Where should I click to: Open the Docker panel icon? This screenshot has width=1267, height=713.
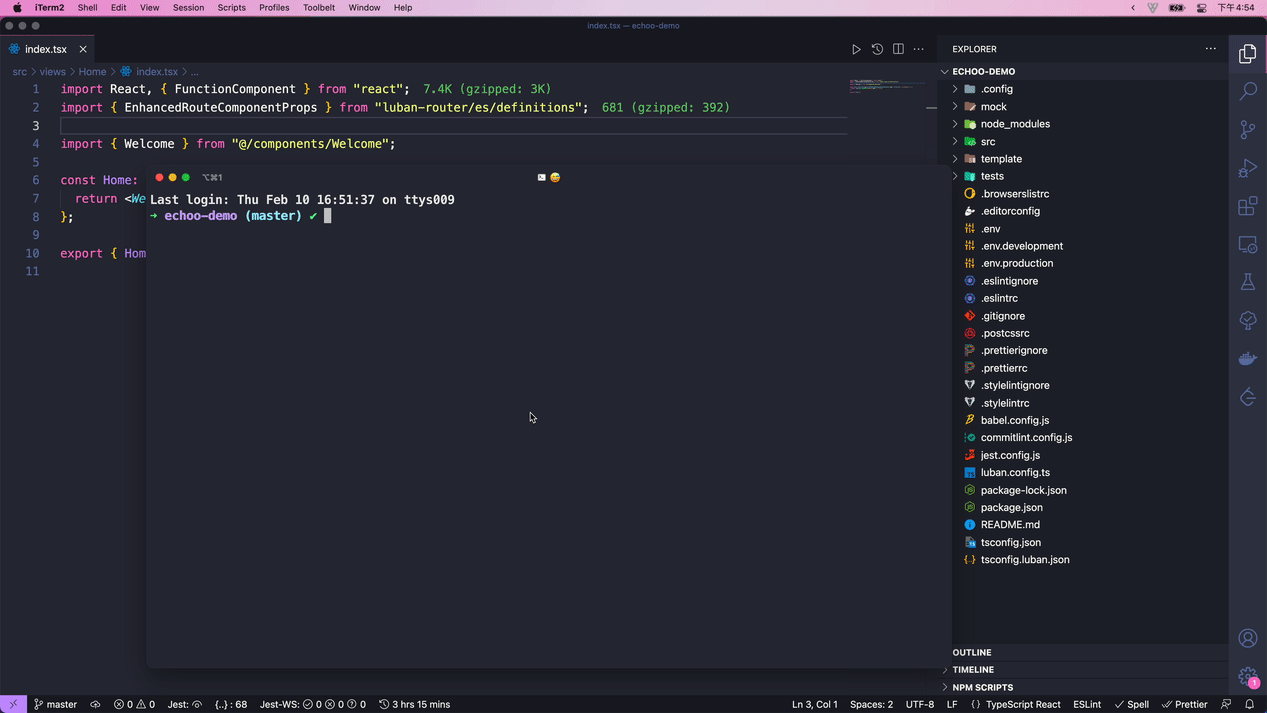tap(1247, 359)
